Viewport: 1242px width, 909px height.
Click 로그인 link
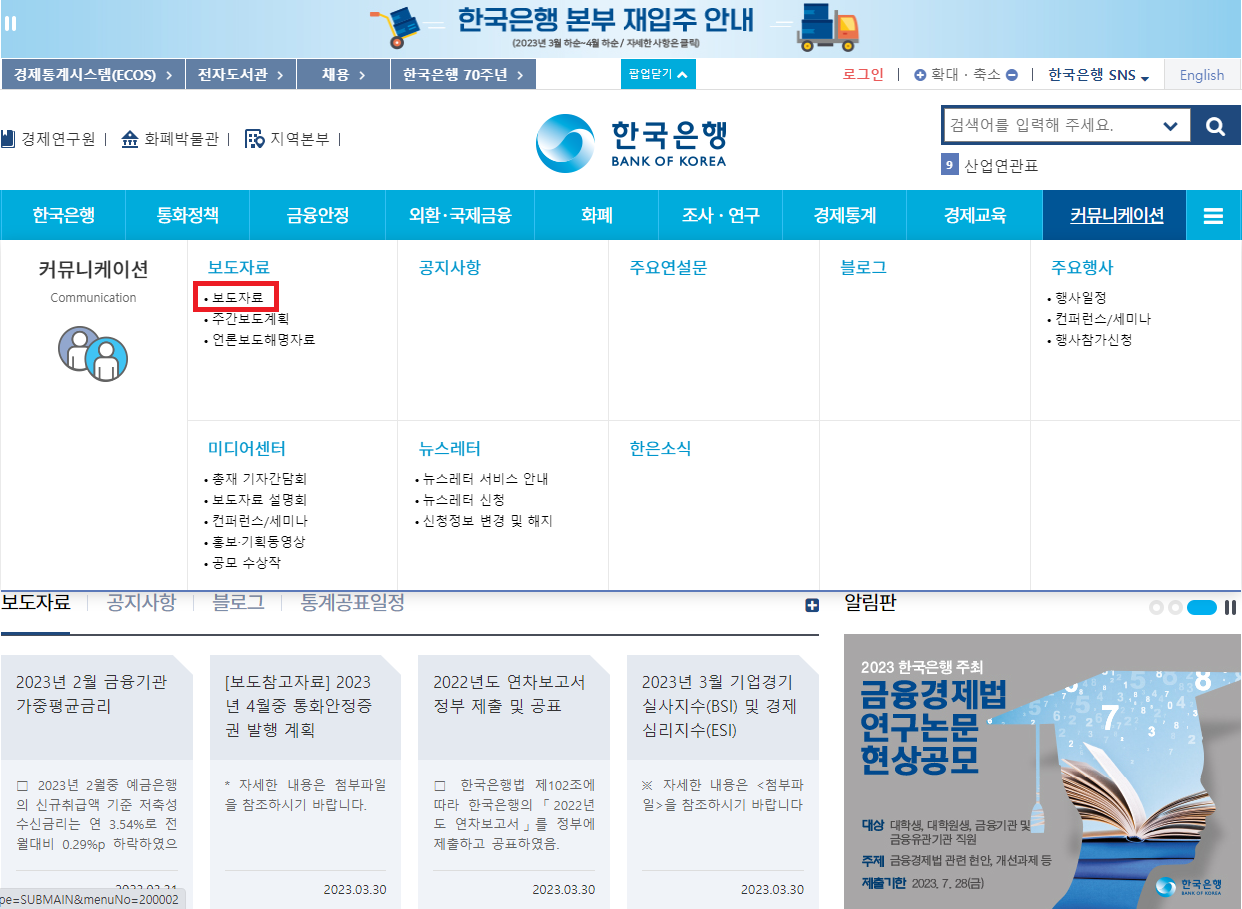coord(863,75)
